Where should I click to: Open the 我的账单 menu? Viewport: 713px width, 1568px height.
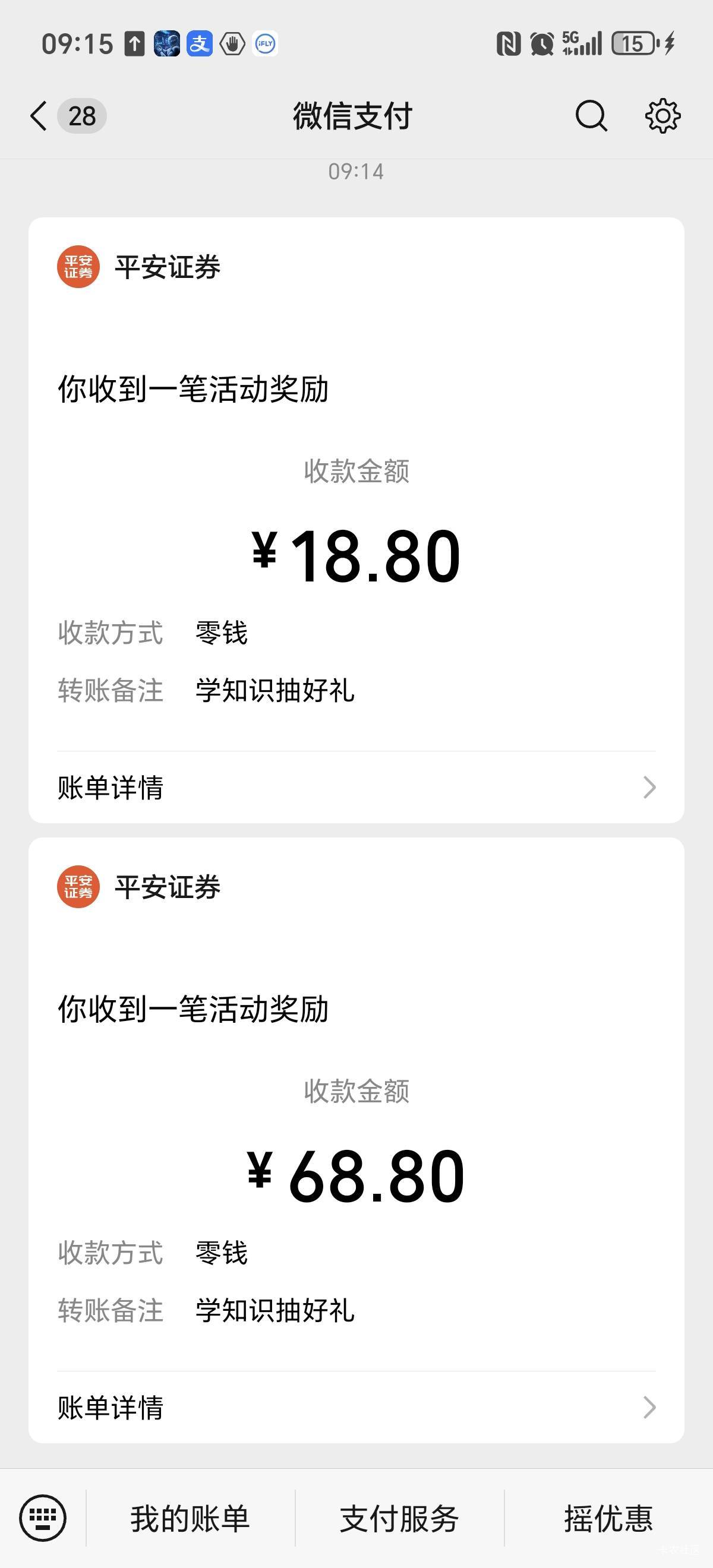(190, 1518)
